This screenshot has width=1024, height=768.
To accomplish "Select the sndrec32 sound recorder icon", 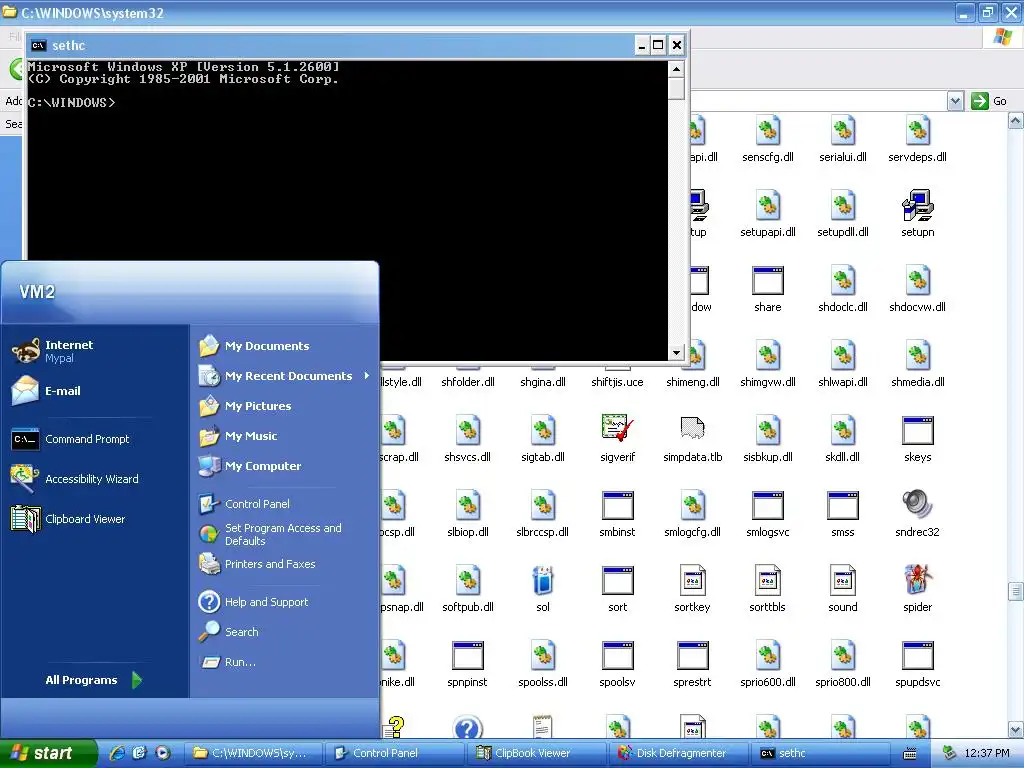I will pos(918,505).
